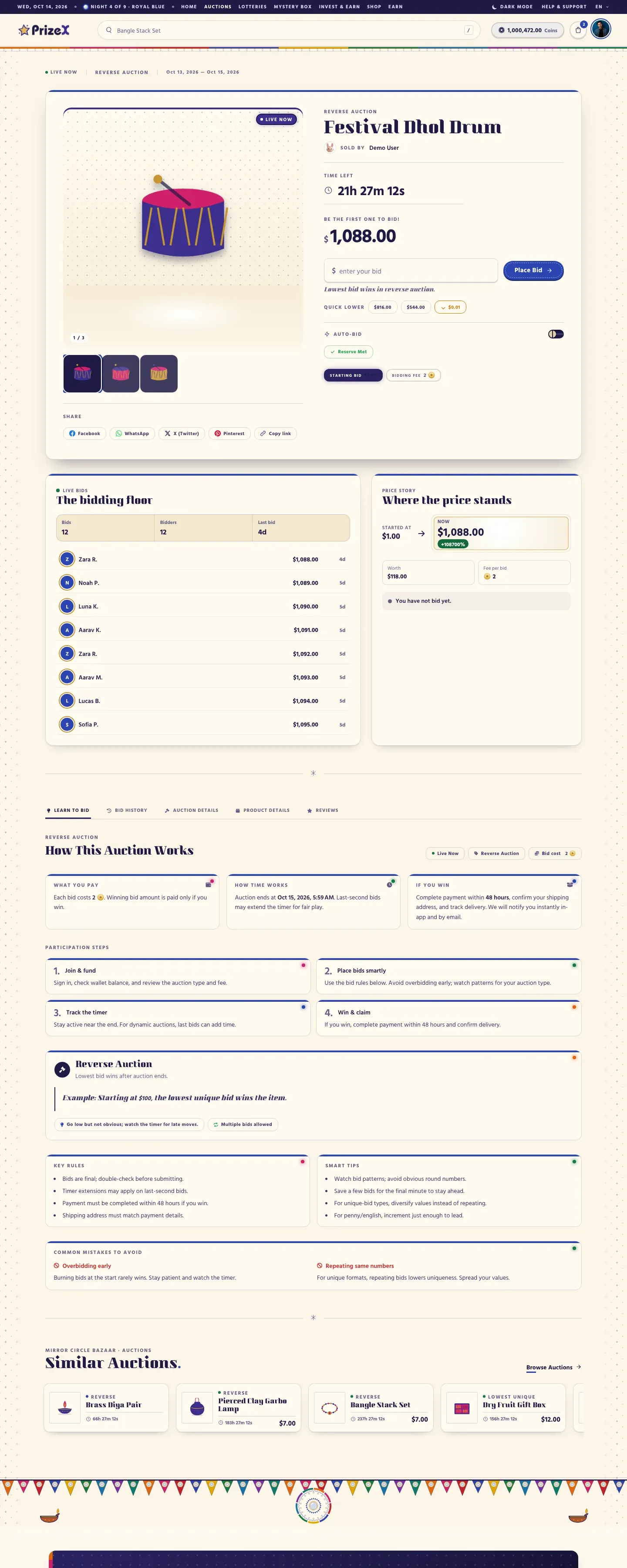Switch to the Product Details tab

(x=263, y=810)
